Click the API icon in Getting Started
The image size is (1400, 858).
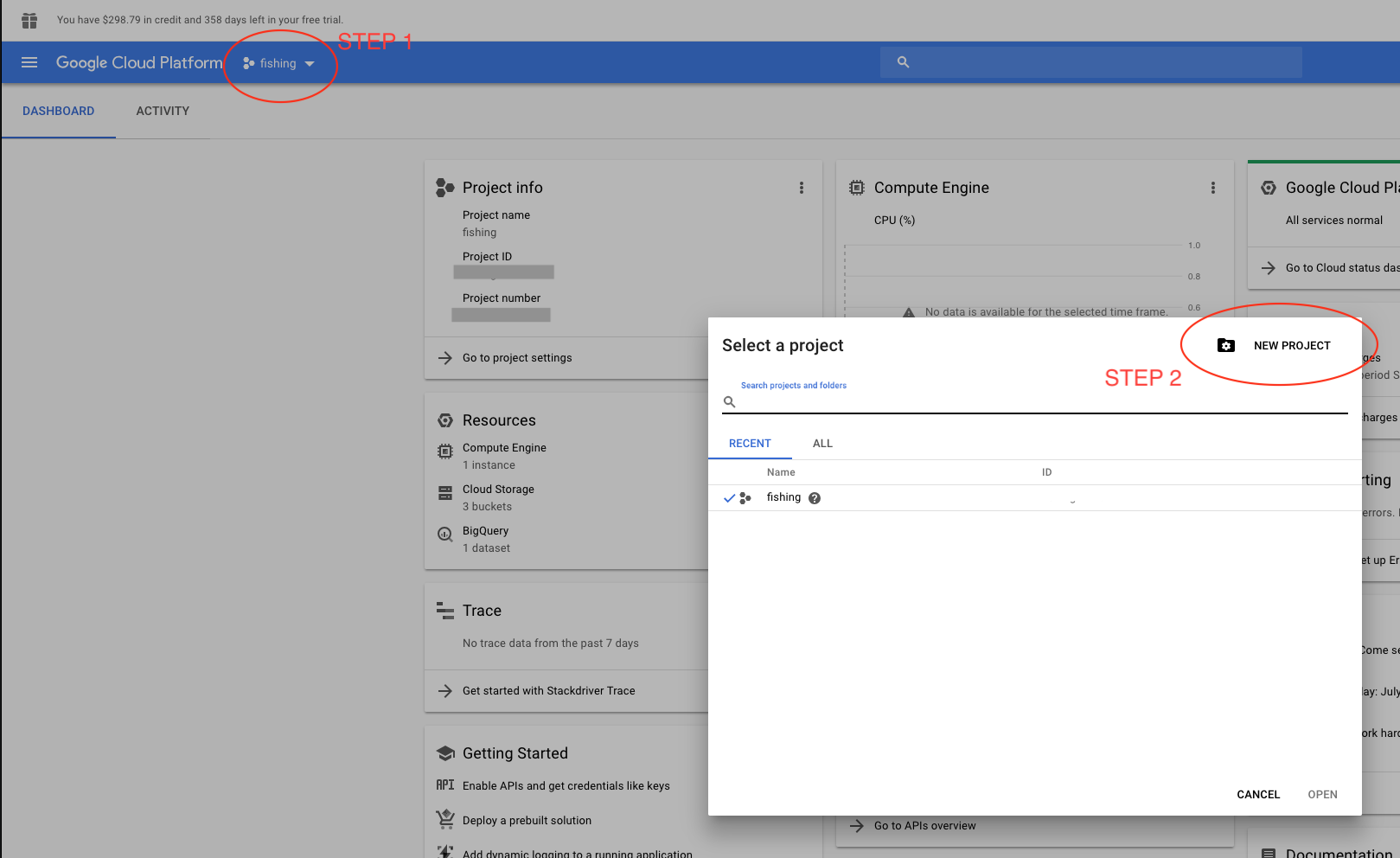[x=445, y=785]
